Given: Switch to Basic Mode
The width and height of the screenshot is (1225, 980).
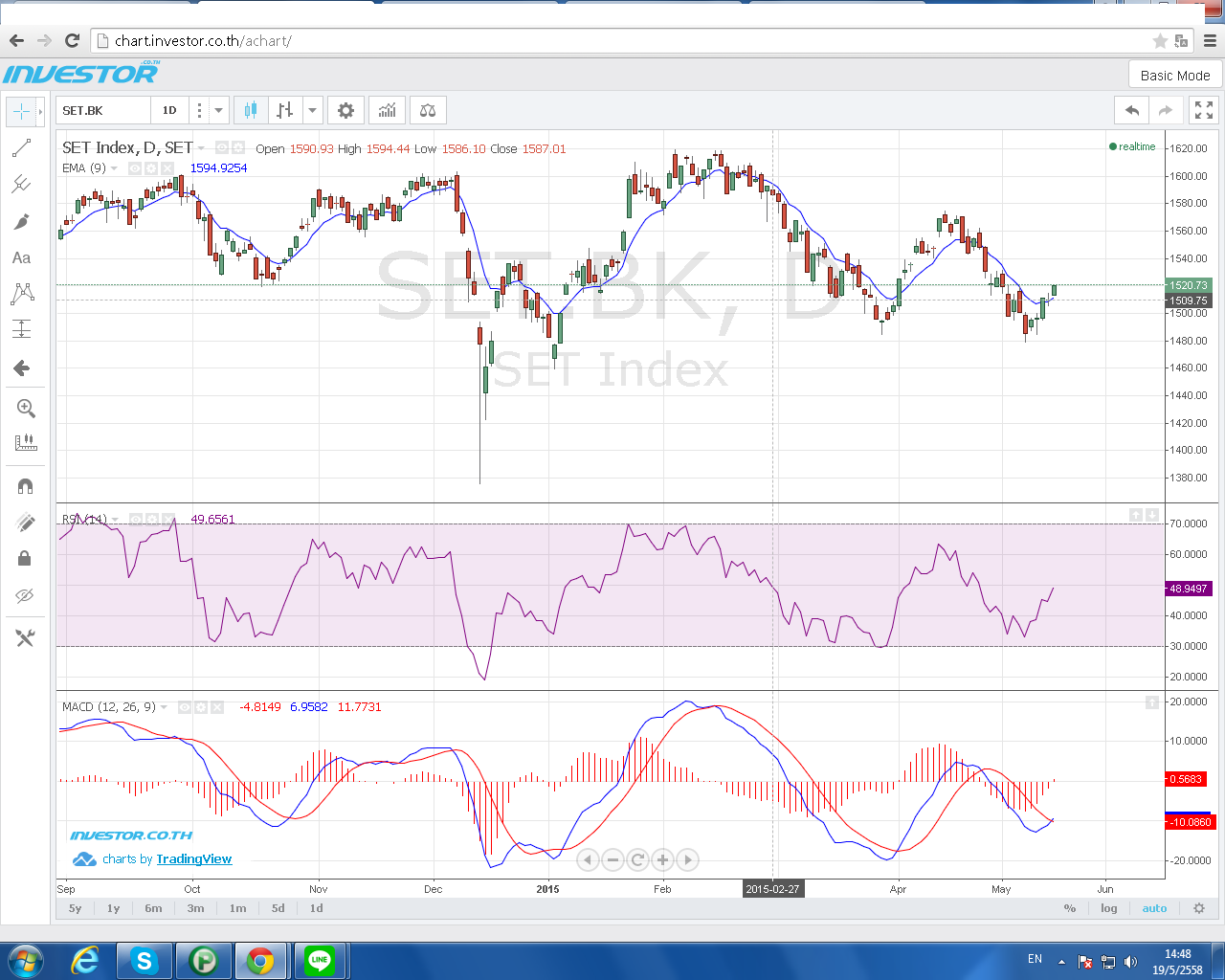Looking at the screenshot, I should [x=1175, y=76].
